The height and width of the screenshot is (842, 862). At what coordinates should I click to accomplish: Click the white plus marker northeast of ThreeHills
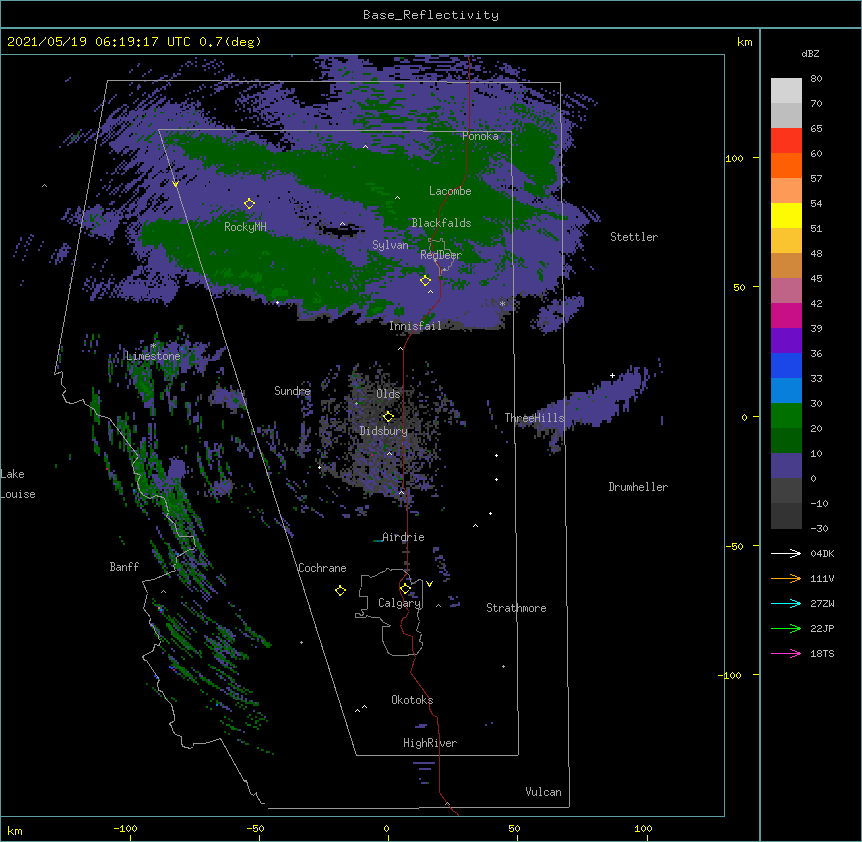(612, 375)
